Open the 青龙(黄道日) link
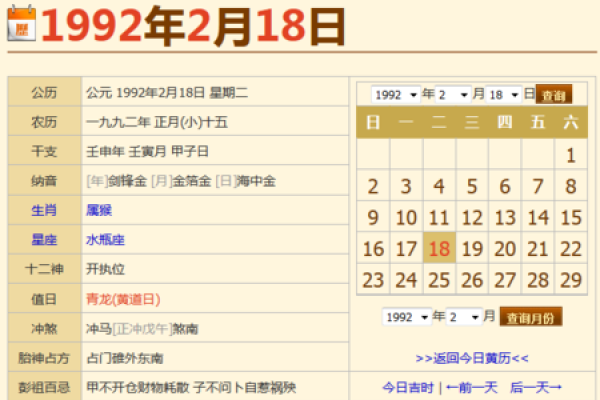The height and width of the screenshot is (400, 600). [123, 298]
